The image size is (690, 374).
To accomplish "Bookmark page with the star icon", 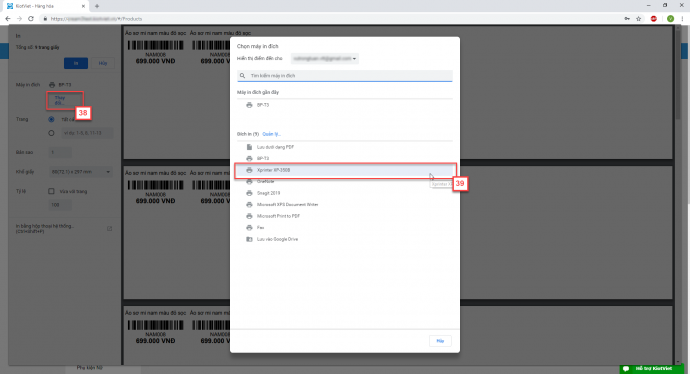I will pyautogui.click(x=639, y=18).
